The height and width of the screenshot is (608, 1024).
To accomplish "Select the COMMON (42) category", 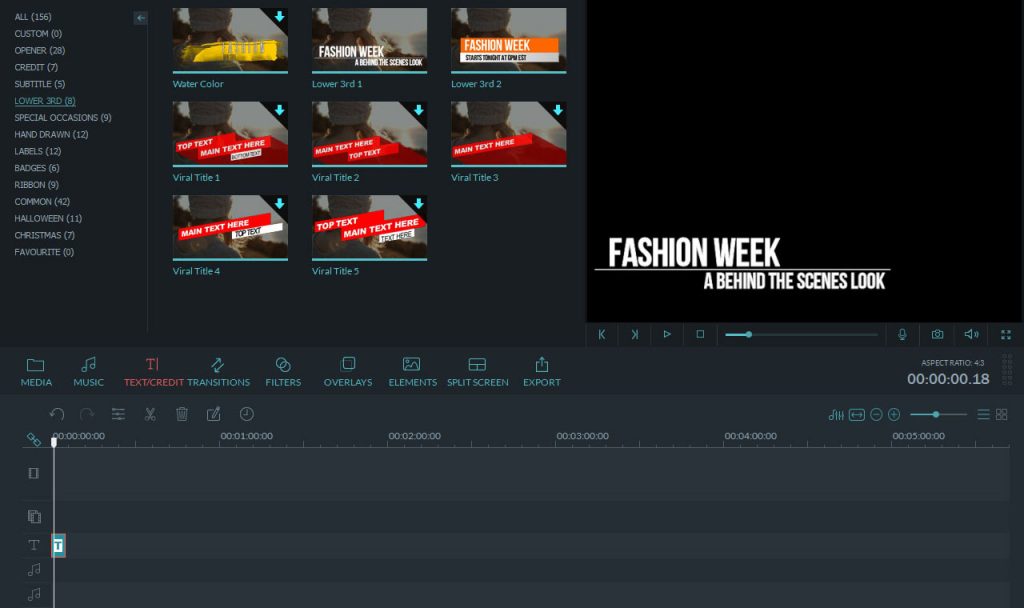I will coord(42,202).
